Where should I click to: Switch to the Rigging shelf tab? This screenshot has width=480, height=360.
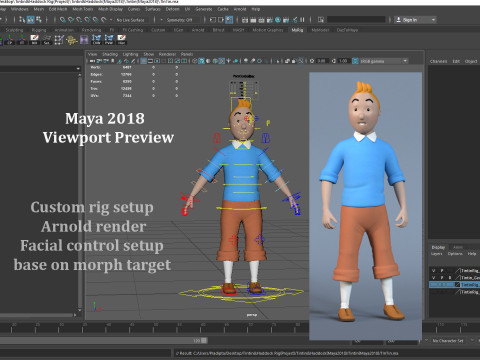[39, 30]
